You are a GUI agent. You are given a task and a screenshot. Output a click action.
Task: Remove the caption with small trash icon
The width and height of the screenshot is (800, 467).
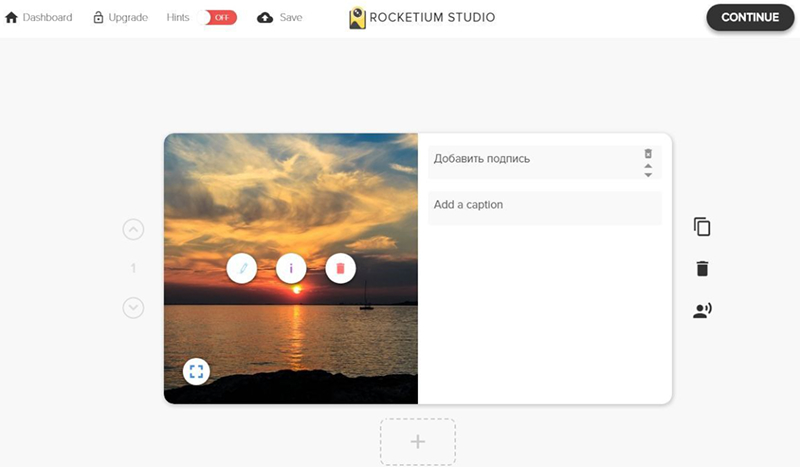coord(648,153)
